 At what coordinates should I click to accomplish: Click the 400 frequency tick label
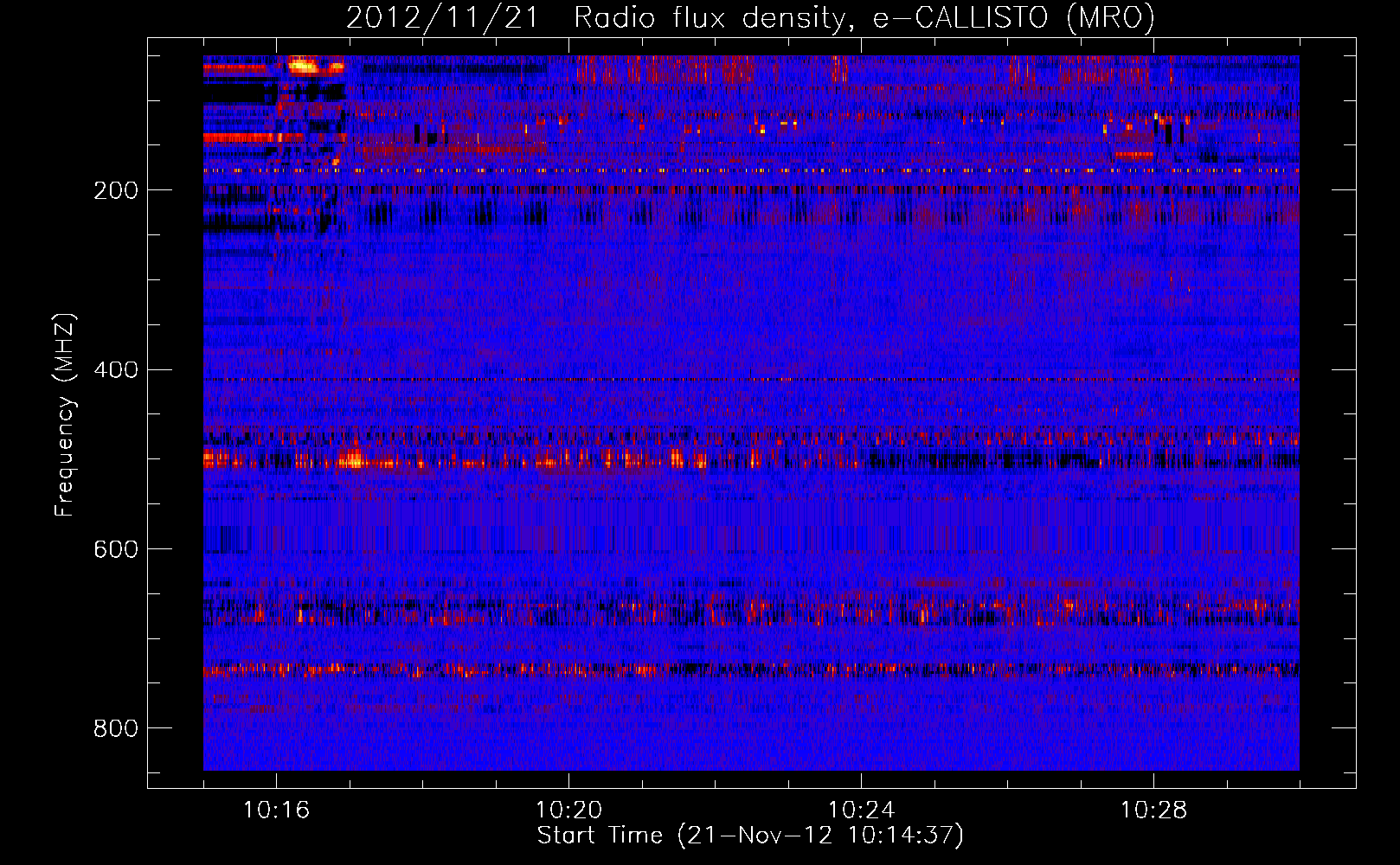pyautogui.click(x=116, y=370)
